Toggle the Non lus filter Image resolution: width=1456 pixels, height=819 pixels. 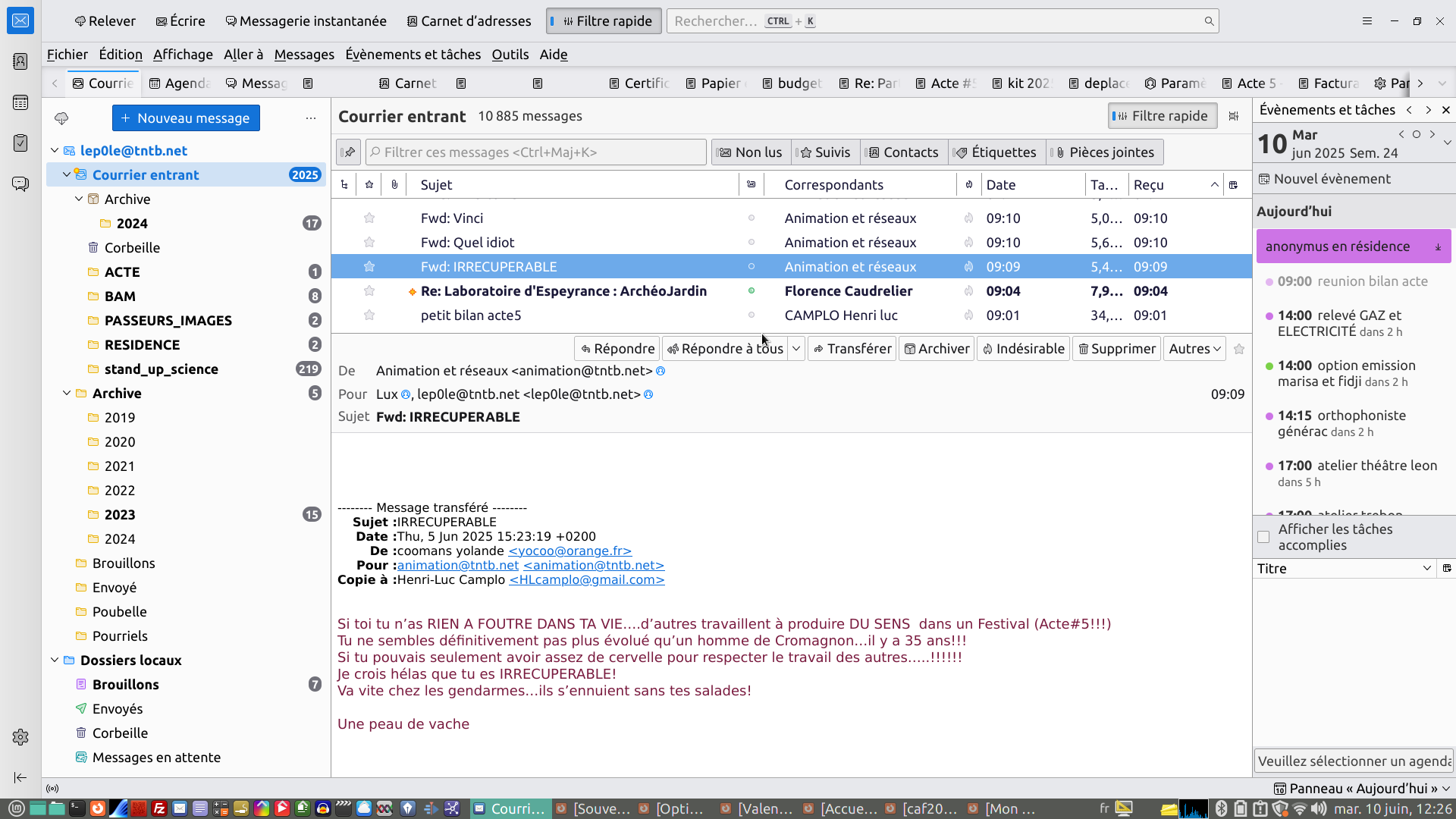pos(751,152)
